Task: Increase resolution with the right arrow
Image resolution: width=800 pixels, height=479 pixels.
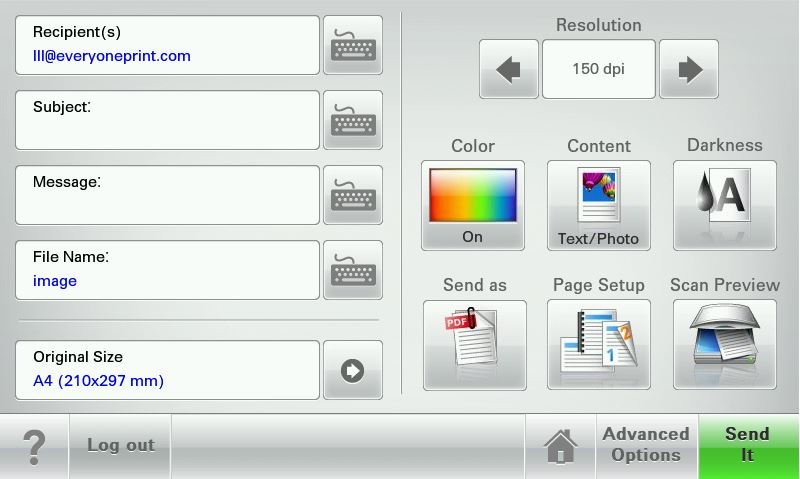Action: tap(689, 69)
